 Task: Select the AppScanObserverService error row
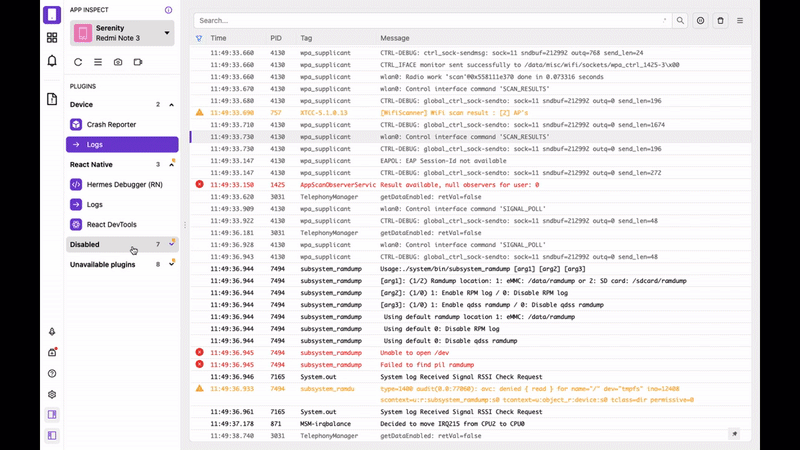470,185
